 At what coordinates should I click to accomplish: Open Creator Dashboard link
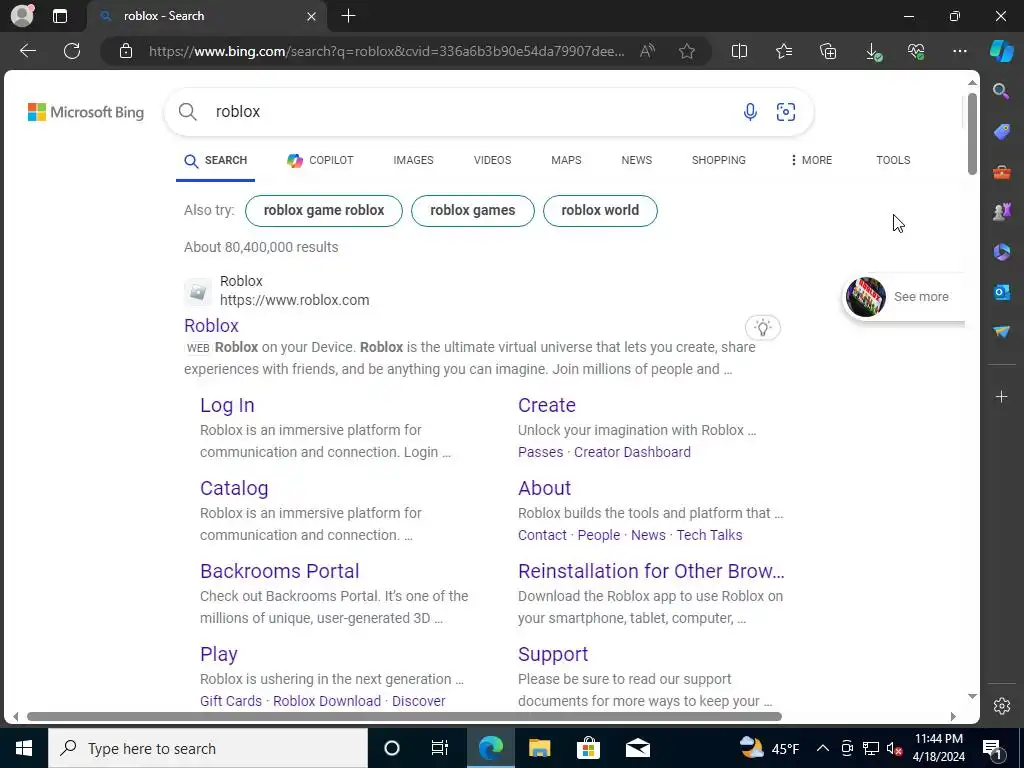(x=632, y=452)
